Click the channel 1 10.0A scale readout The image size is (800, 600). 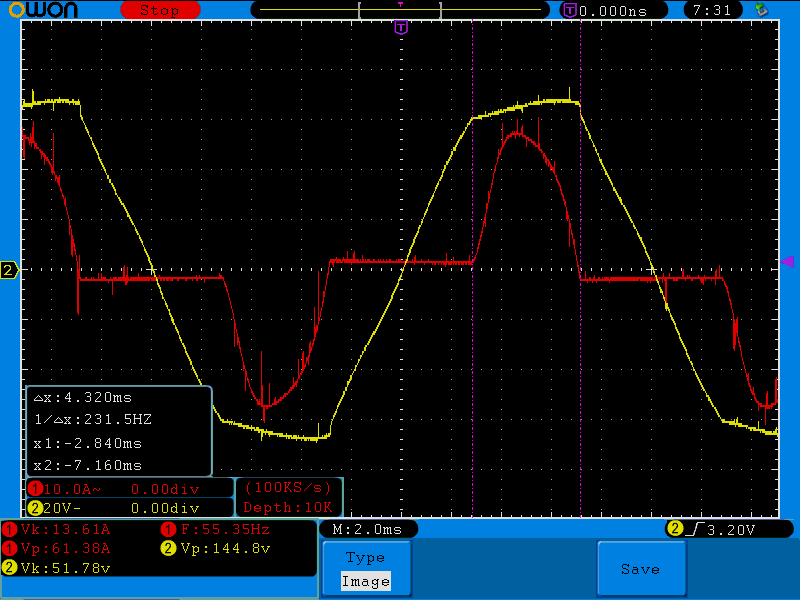pos(72,489)
